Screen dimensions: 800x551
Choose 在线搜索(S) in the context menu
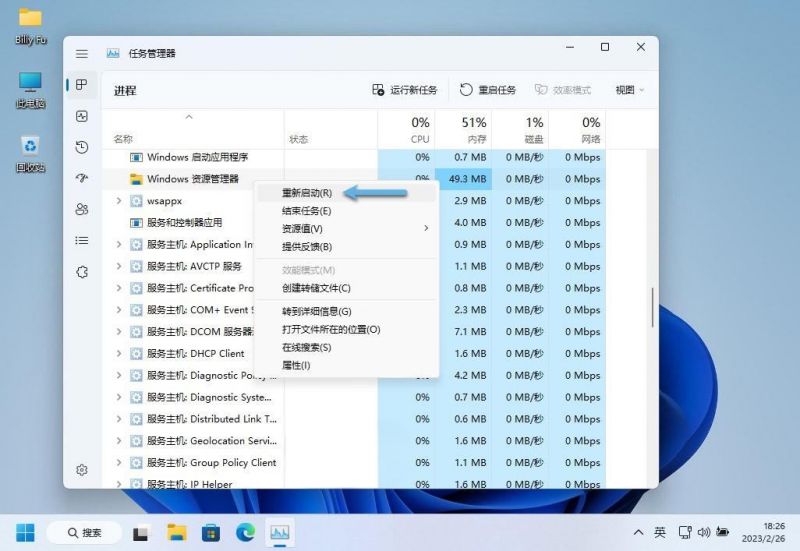(x=346, y=347)
